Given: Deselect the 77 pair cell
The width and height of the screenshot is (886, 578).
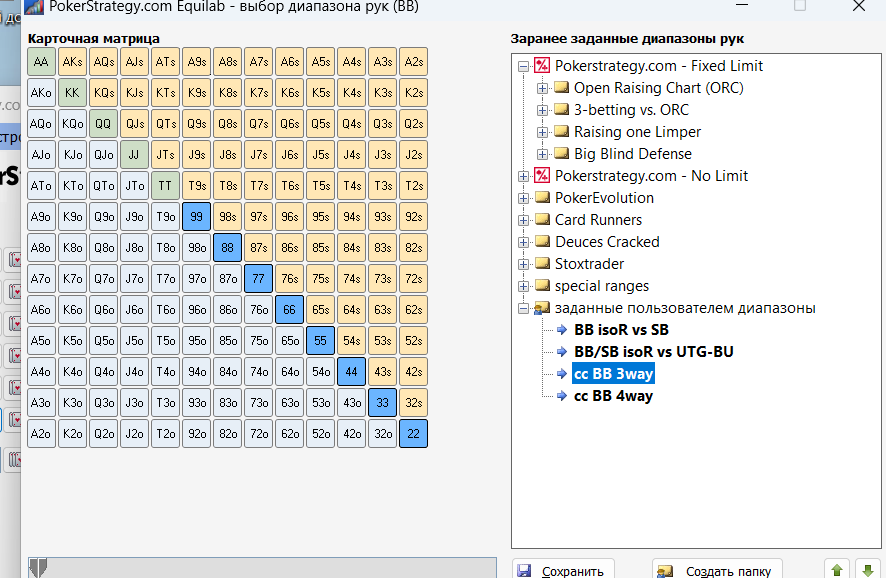Looking at the screenshot, I should (258, 279).
